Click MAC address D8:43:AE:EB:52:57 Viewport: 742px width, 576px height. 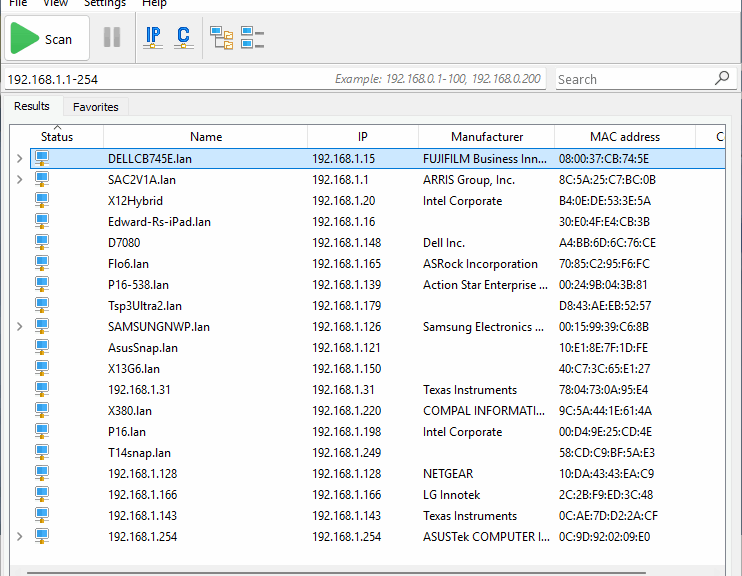[x=605, y=306]
